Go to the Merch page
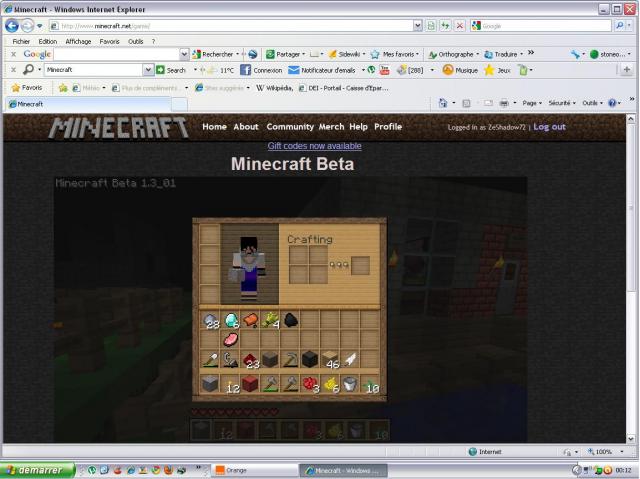Viewport: 640px width, 479px height. tap(331, 127)
